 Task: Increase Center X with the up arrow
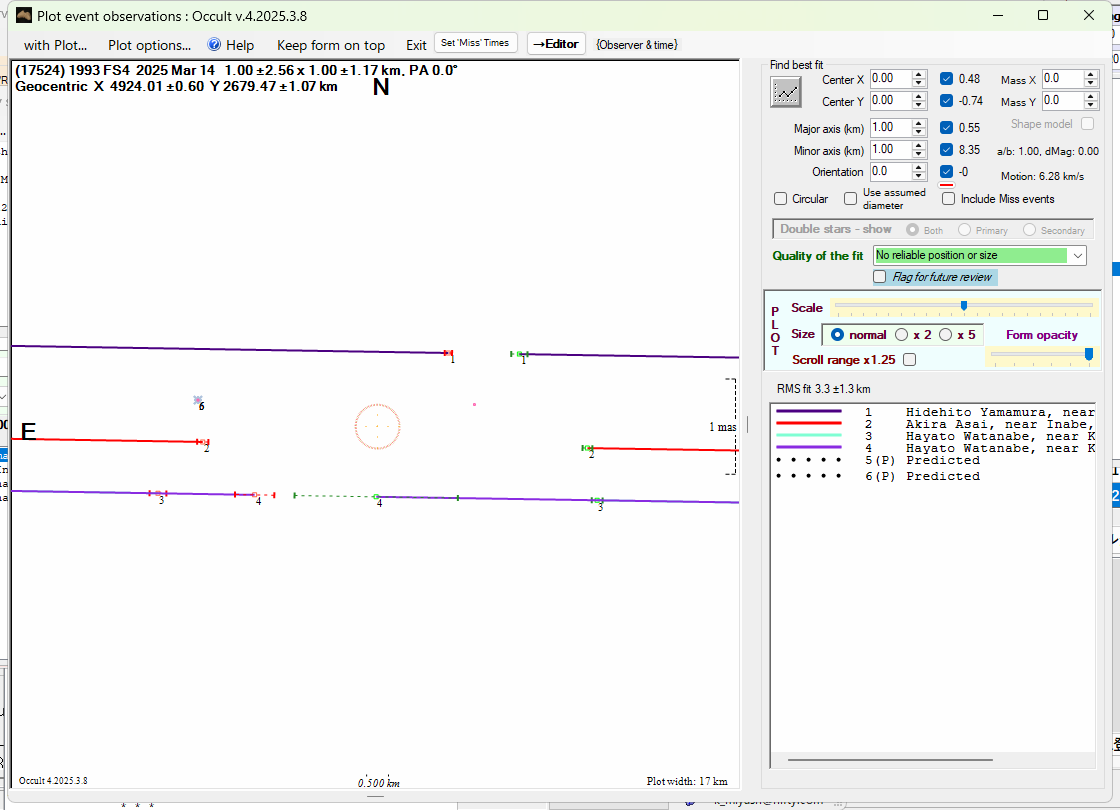(x=918, y=74)
